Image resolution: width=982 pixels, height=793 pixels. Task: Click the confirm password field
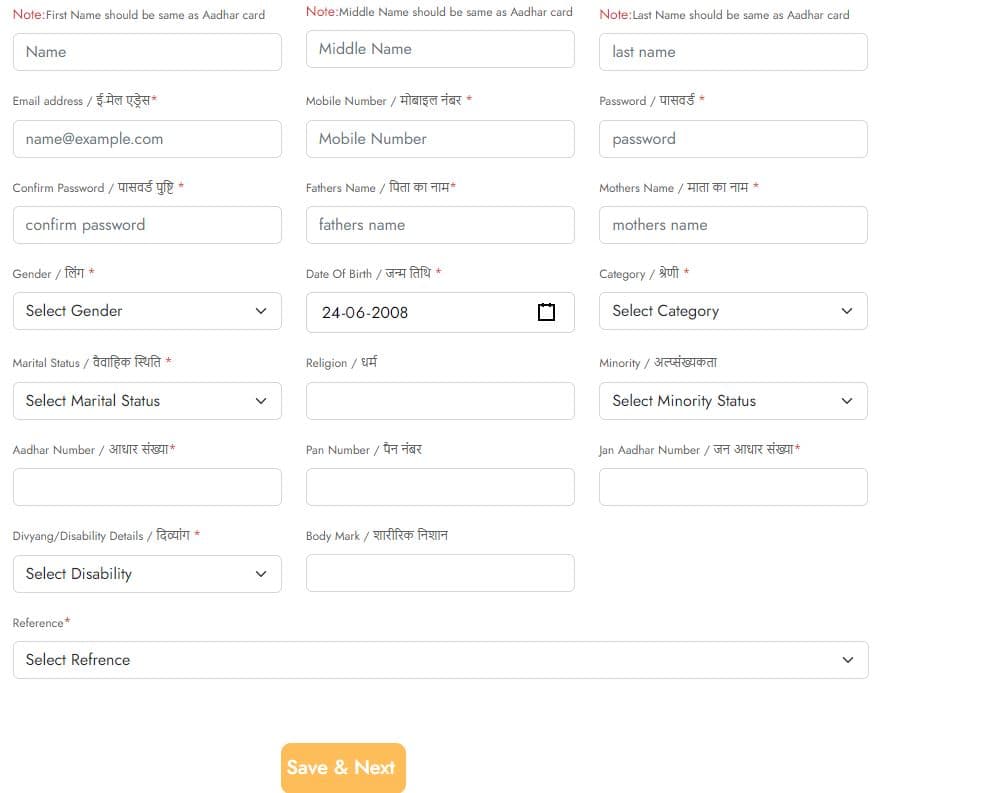[147, 225]
